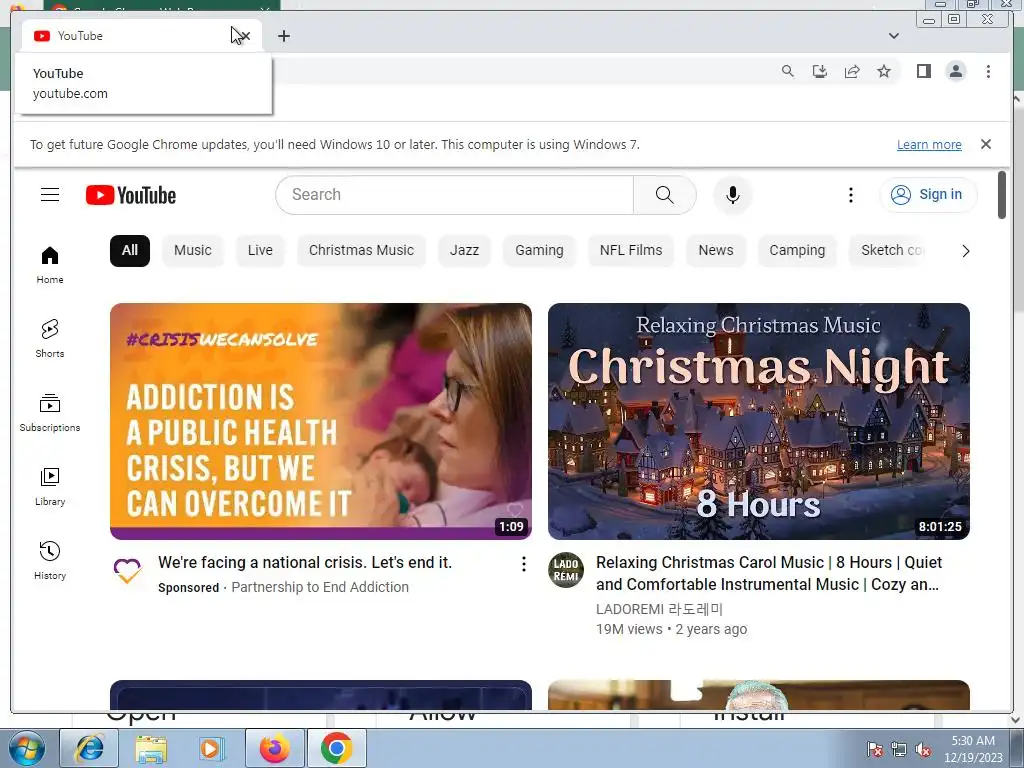This screenshot has width=1024, height=768.
Task: Click the search magnifier button
Action: pyautogui.click(x=664, y=195)
